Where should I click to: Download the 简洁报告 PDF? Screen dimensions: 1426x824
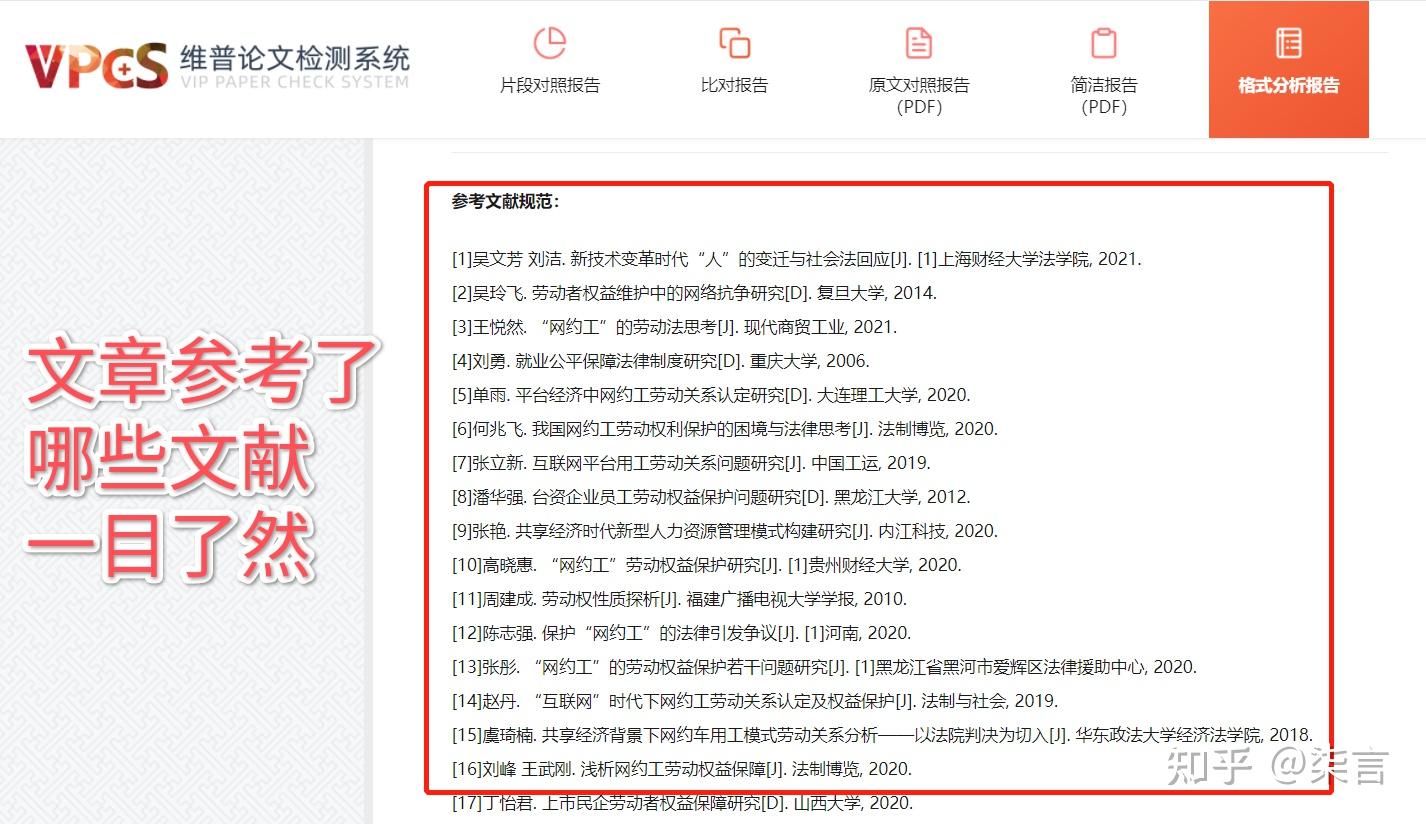click(1103, 95)
